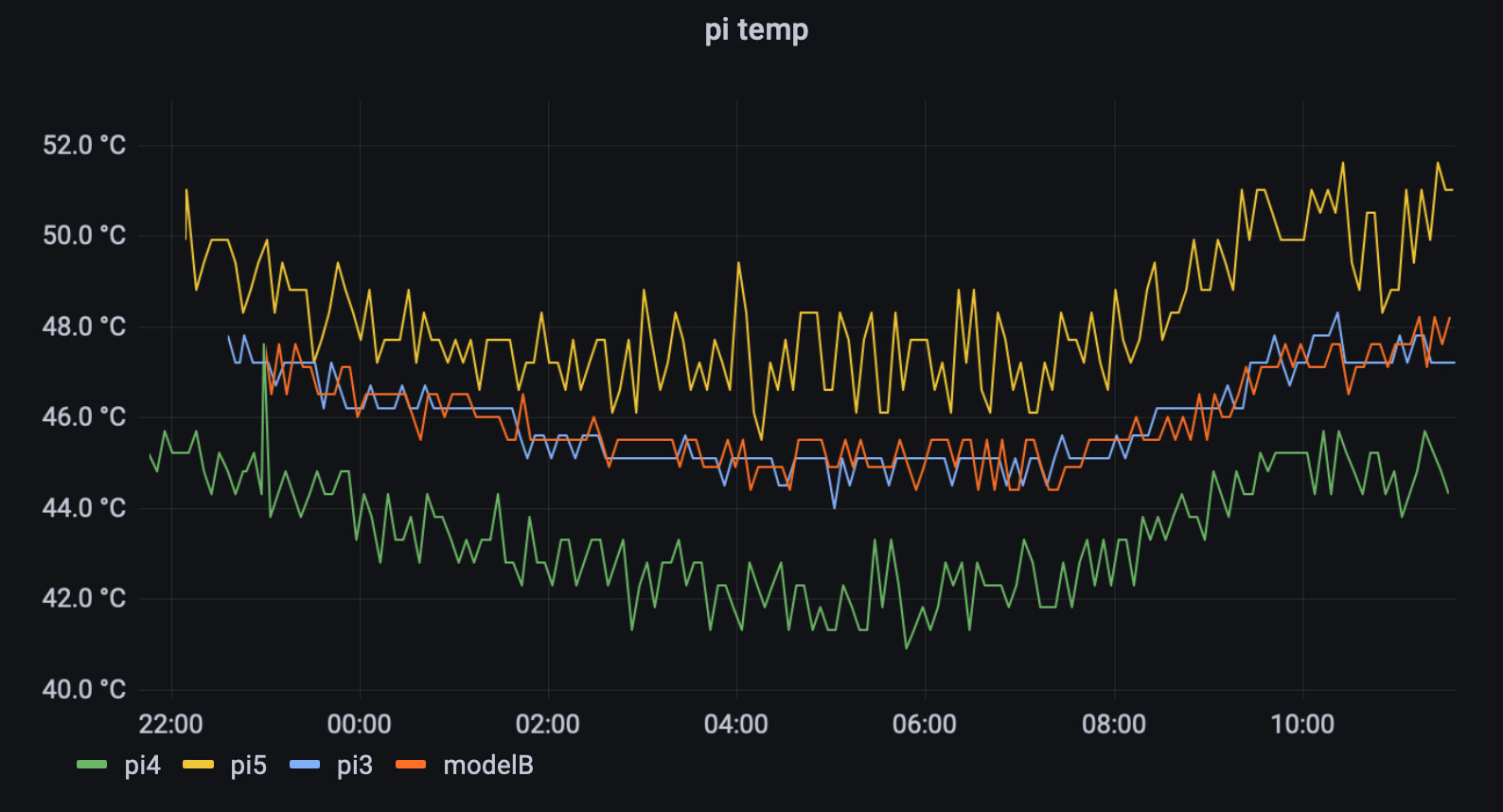This screenshot has height=812, width=1503.
Task: Click the blue pi3 legend color swatch
Action: click(x=305, y=765)
